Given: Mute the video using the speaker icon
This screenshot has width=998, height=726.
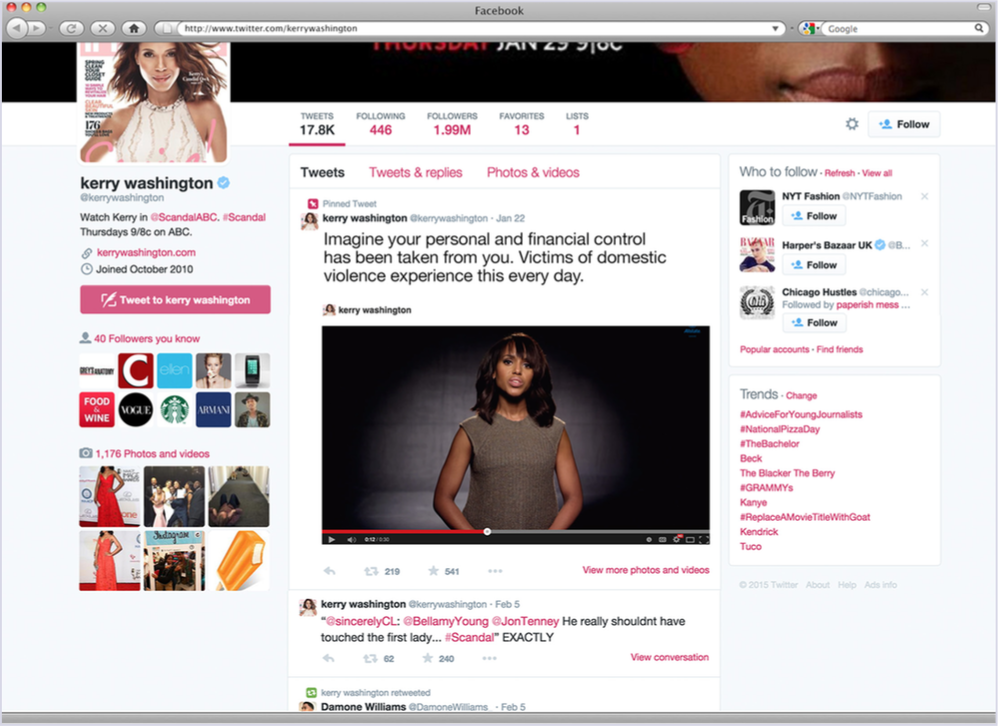Looking at the screenshot, I should pyautogui.click(x=351, y=540).
